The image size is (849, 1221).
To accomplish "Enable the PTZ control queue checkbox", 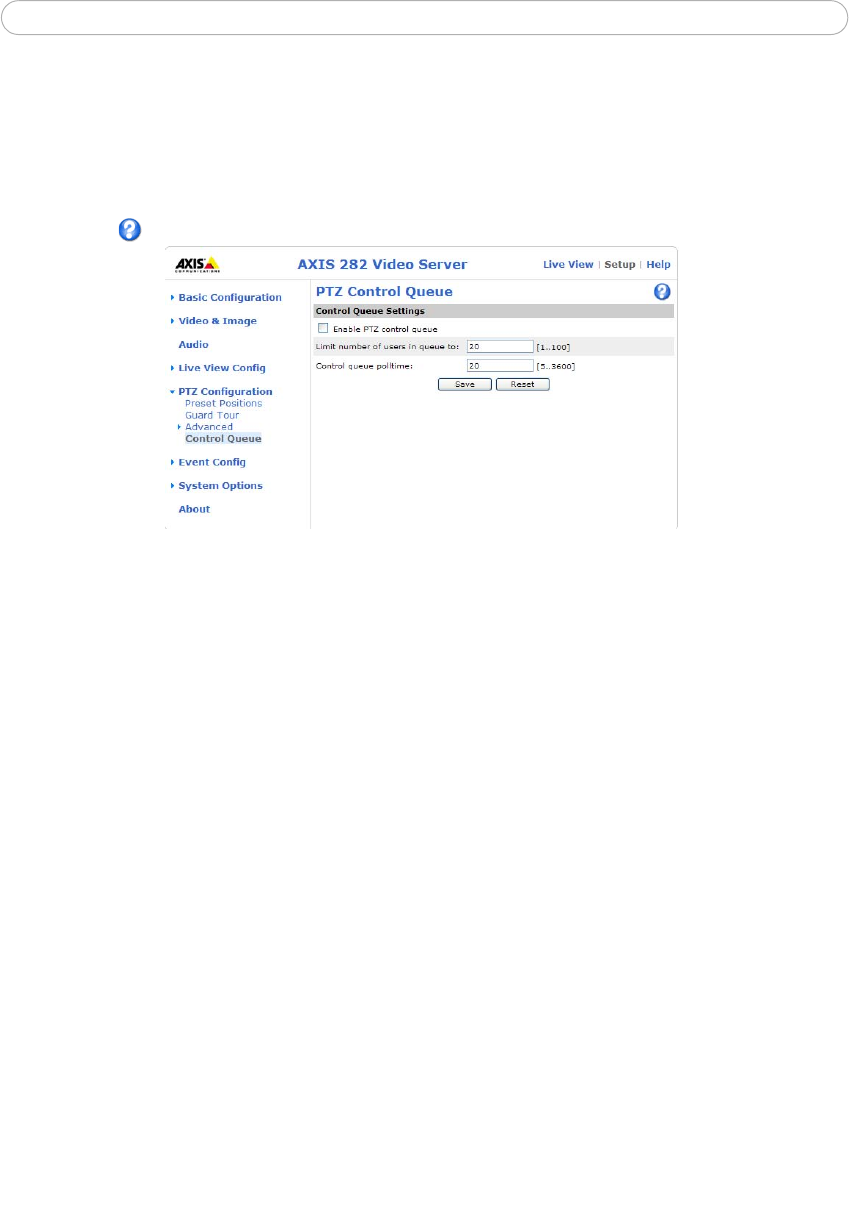I will tap(322, 328).
